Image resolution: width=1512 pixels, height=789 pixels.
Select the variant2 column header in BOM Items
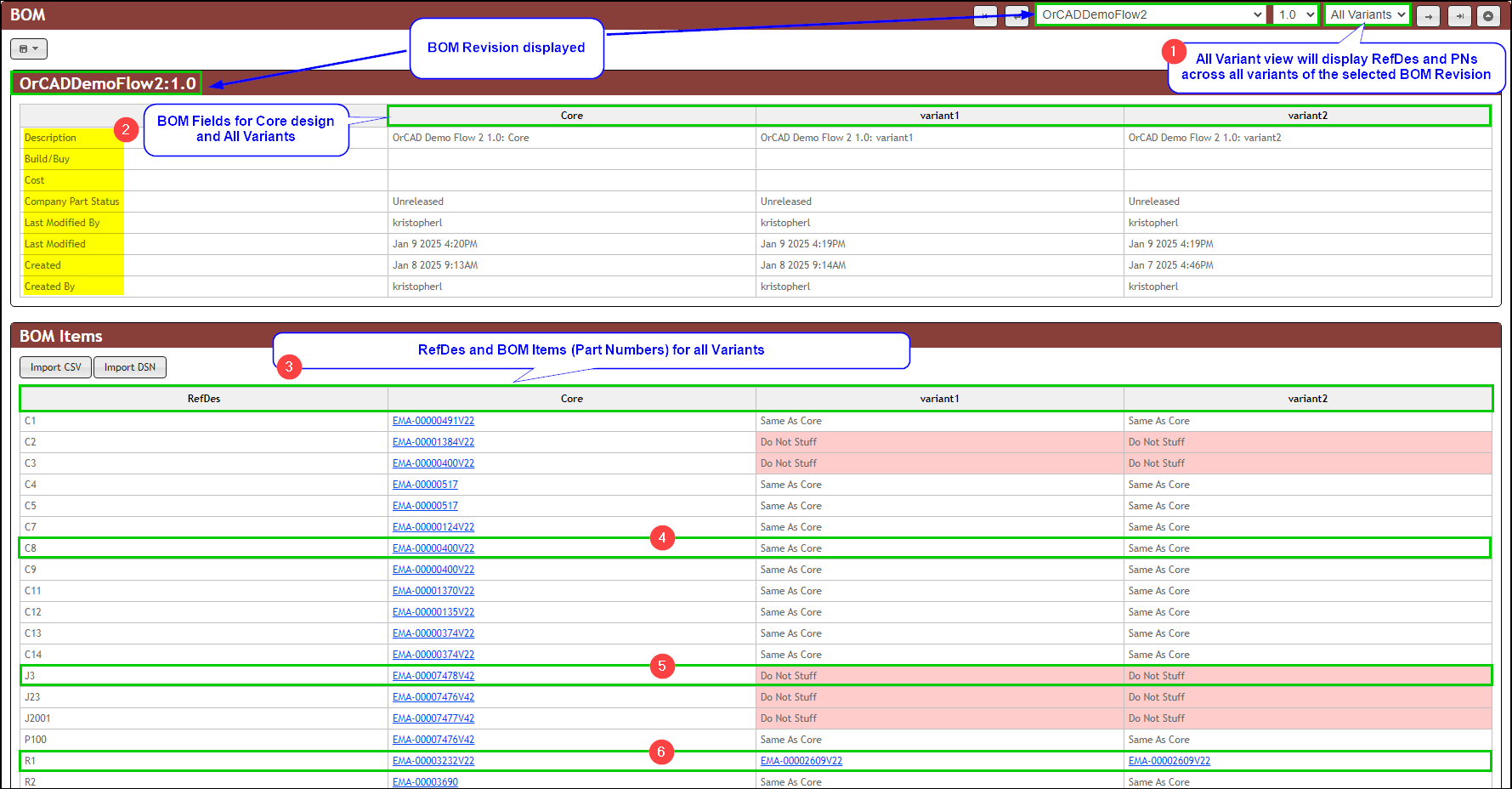[x=1307, y=399]
